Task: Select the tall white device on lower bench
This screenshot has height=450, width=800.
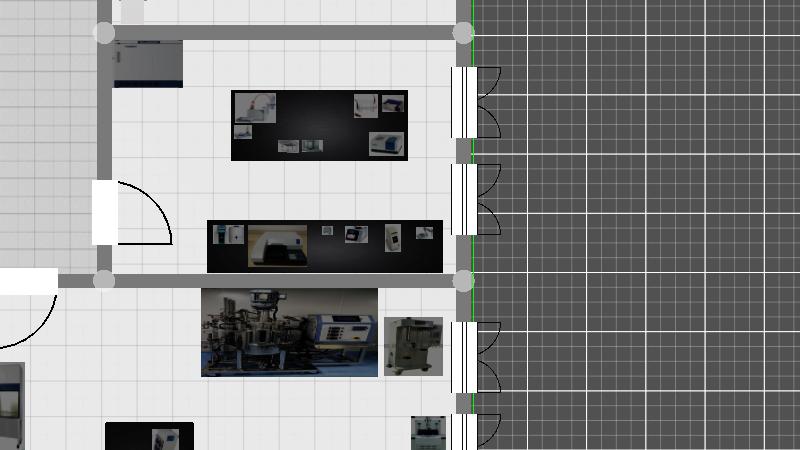Action: [393, 238]
